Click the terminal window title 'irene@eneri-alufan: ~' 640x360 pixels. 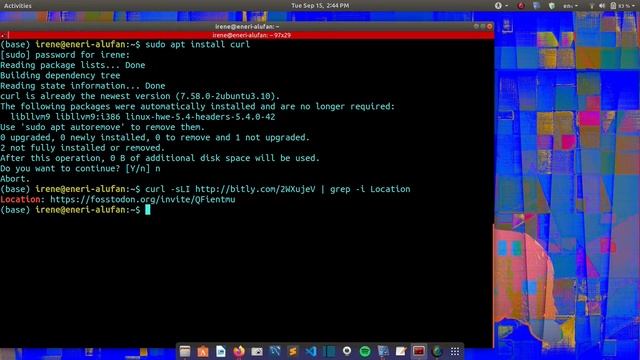coord(247,27)
